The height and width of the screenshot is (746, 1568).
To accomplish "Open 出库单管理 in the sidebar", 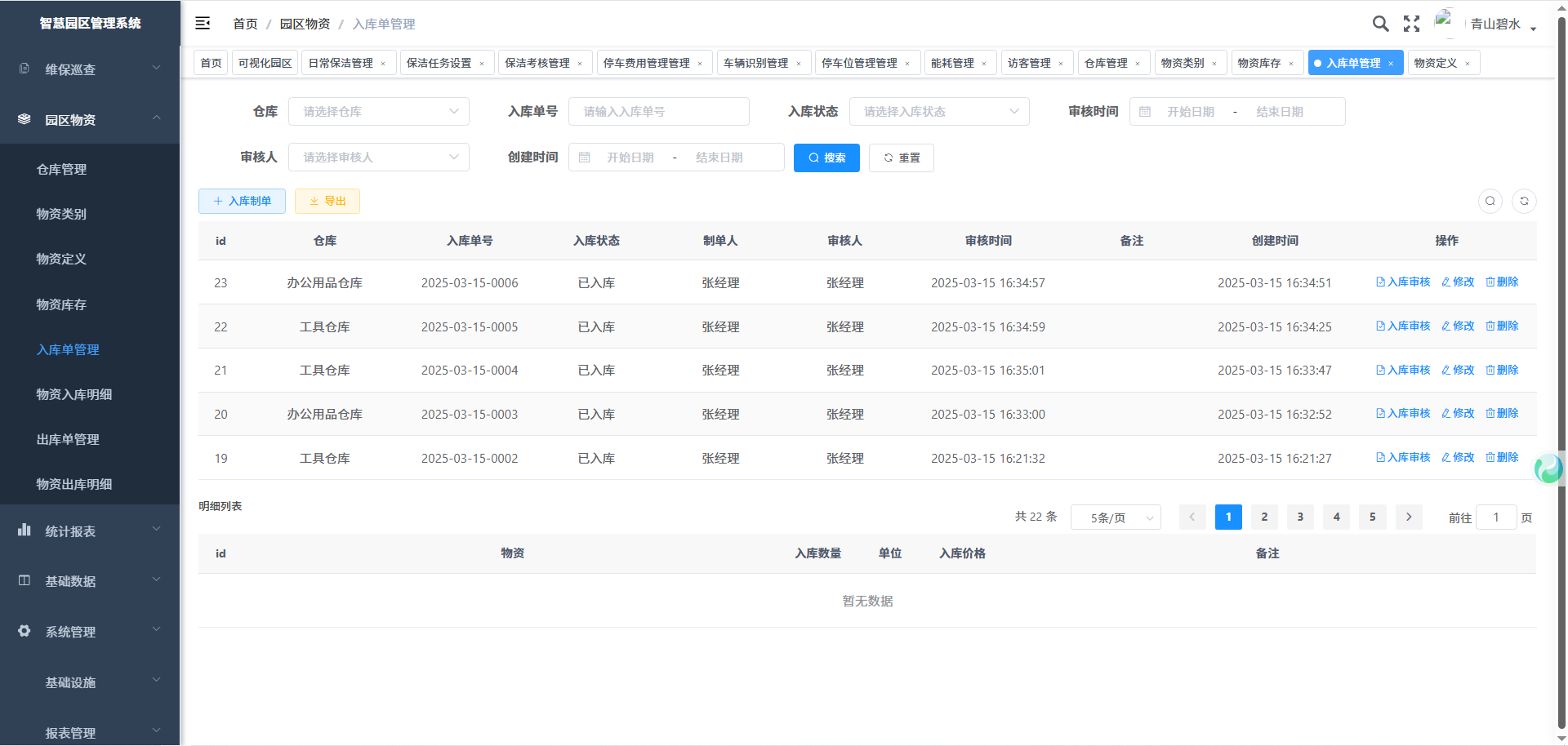I will [x=68, y=439].
